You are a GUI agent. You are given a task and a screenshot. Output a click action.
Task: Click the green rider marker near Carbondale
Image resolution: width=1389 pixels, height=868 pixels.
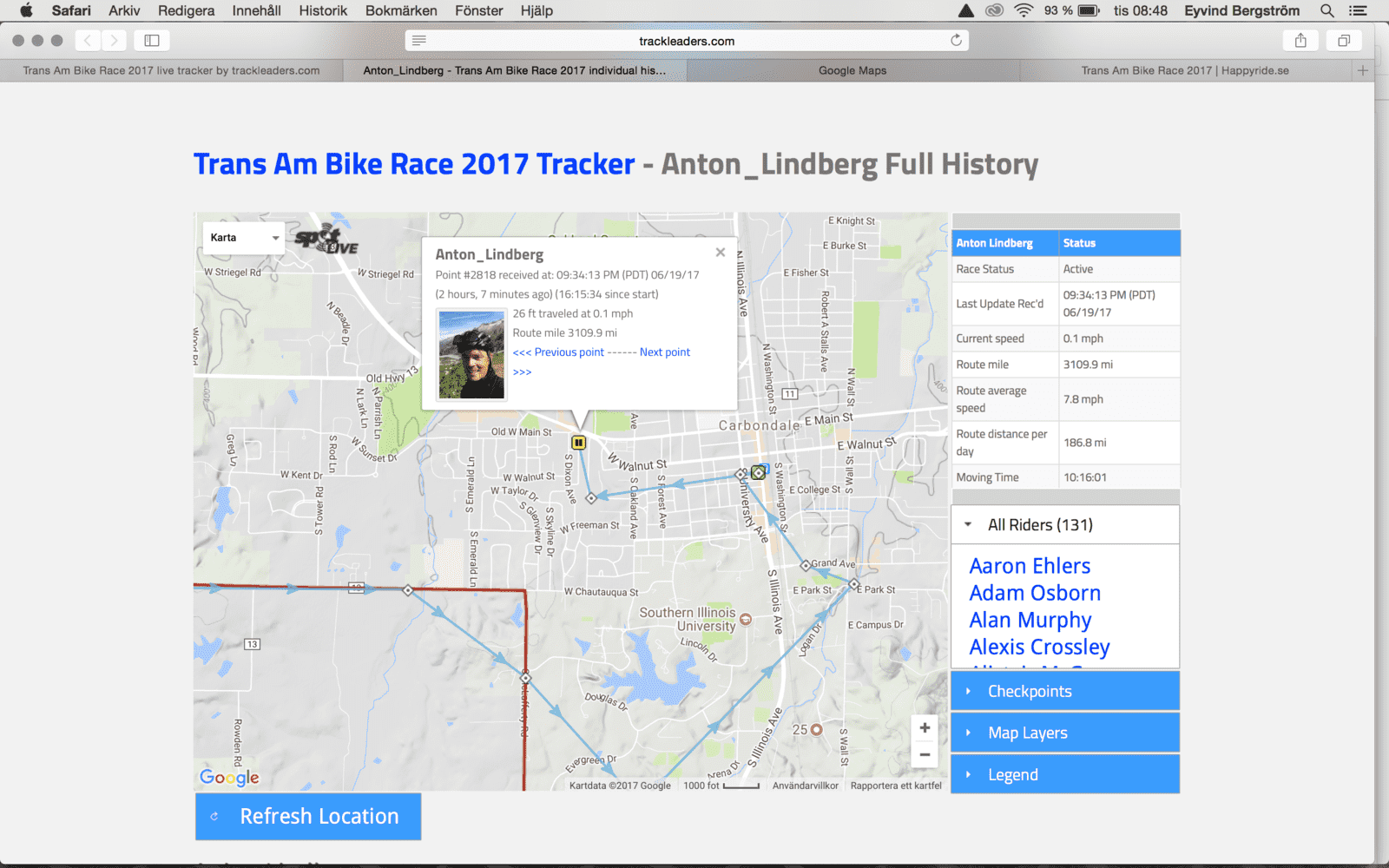759,472
